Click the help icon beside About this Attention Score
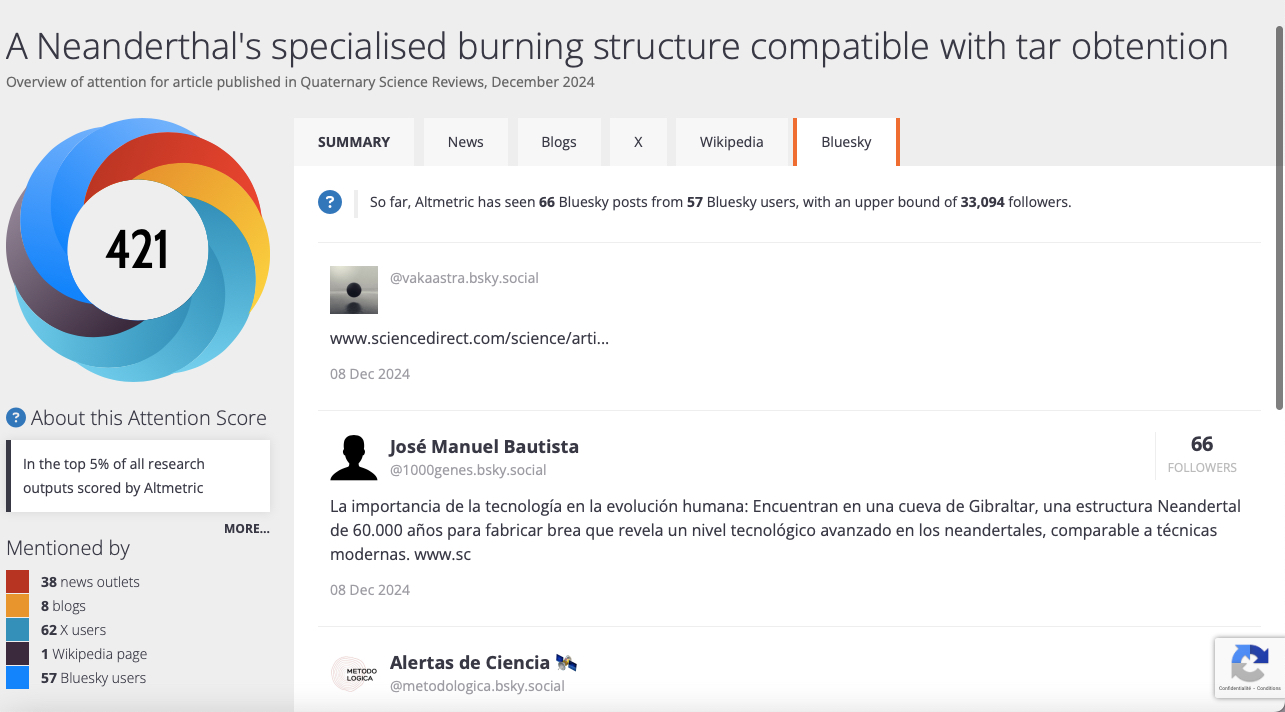 15,418
